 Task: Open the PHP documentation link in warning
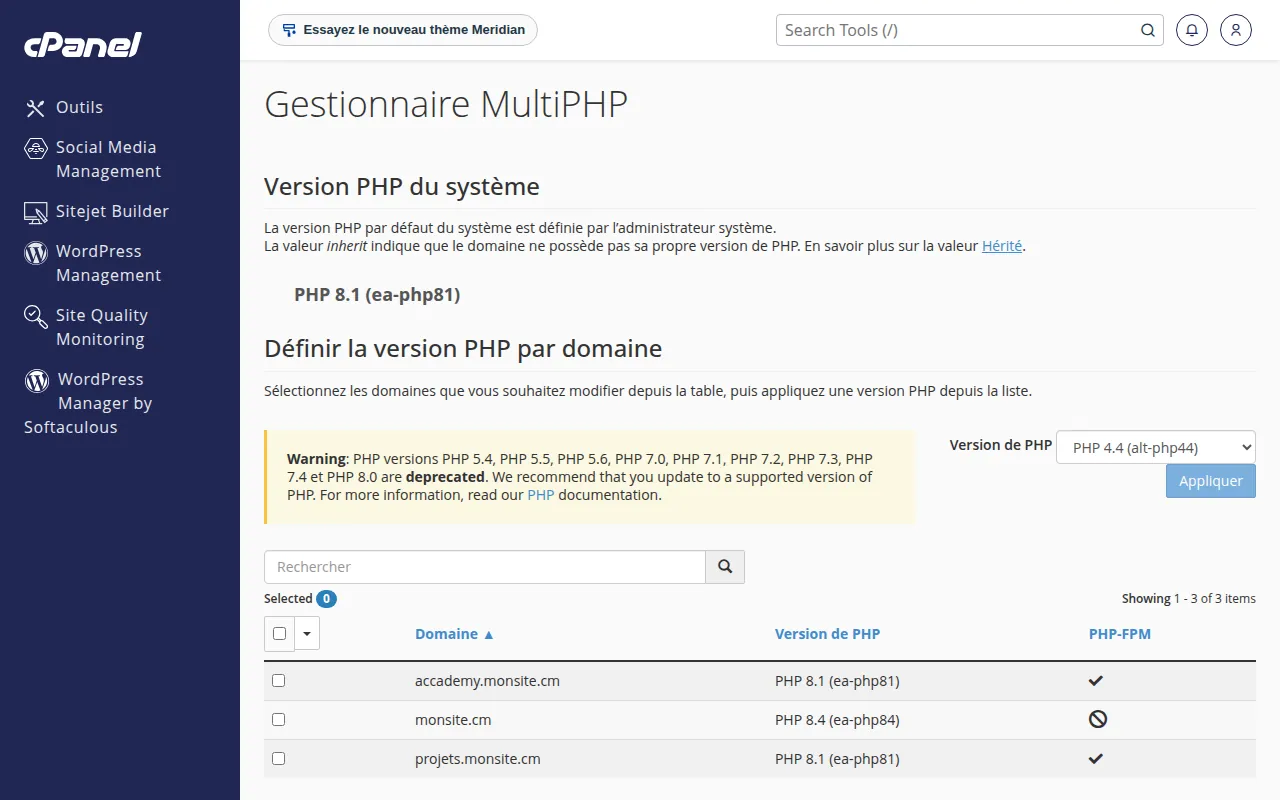click(541, 495)
